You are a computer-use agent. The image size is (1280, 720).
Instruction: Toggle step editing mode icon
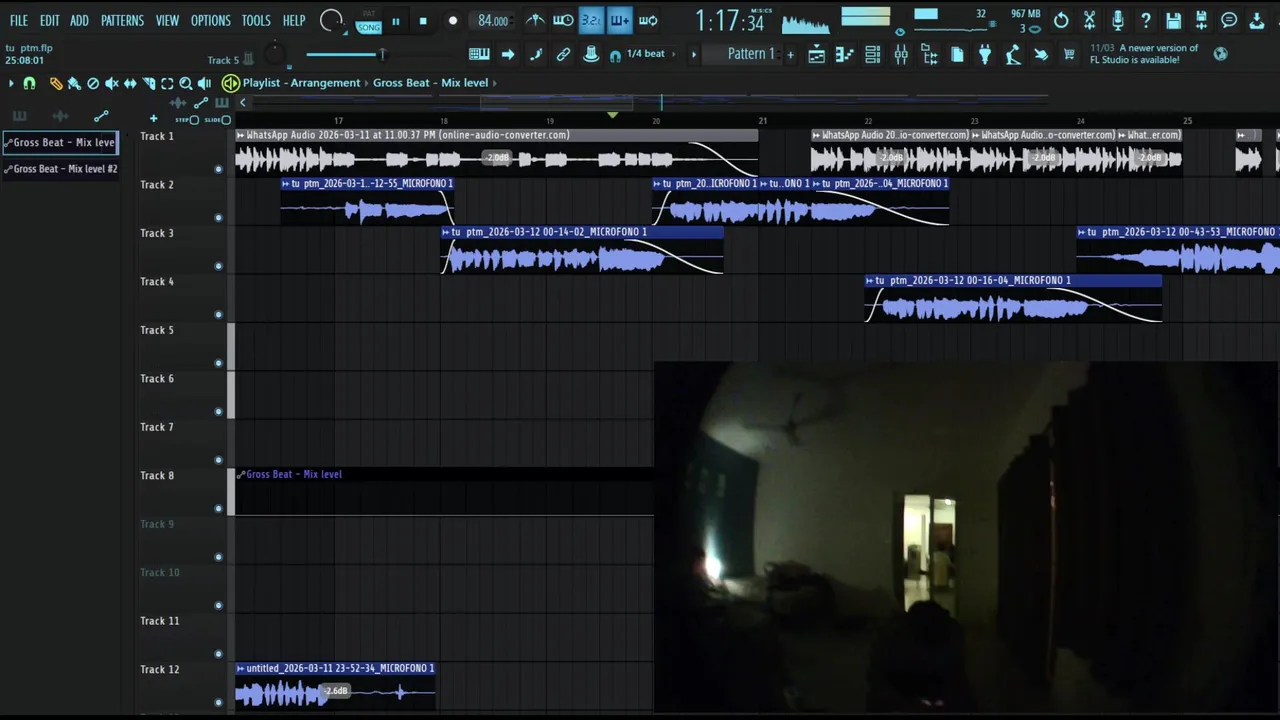[x=535, y=54]
